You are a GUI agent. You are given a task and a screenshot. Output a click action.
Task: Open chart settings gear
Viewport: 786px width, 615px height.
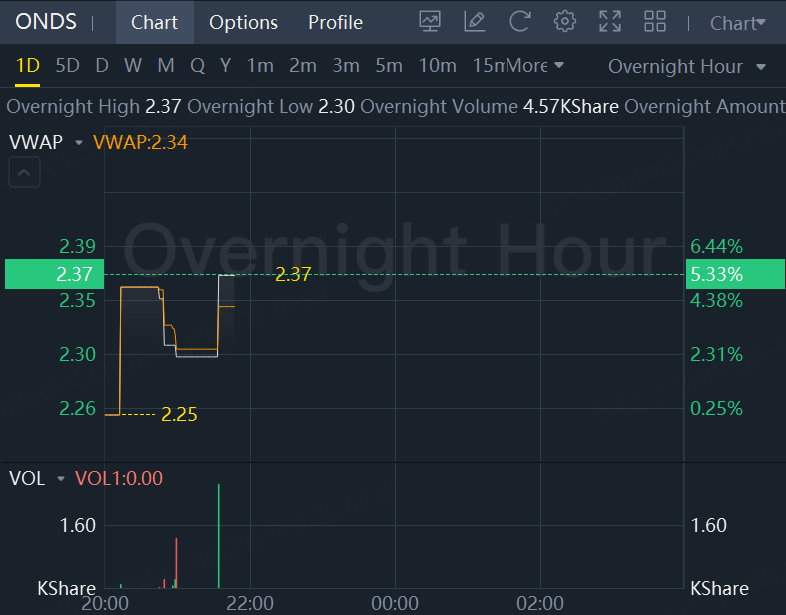(x=565, y=22)
